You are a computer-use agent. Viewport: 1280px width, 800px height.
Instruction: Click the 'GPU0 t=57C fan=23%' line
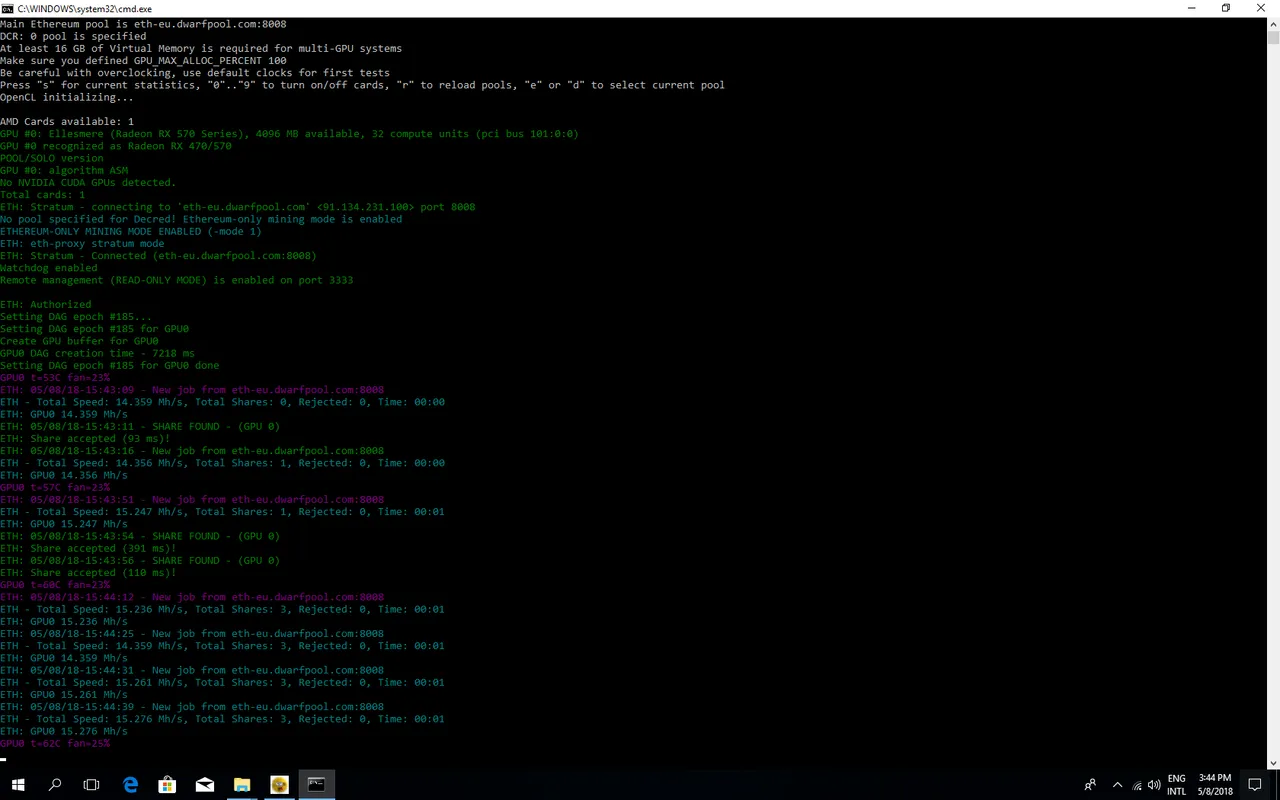pos(55,487)
